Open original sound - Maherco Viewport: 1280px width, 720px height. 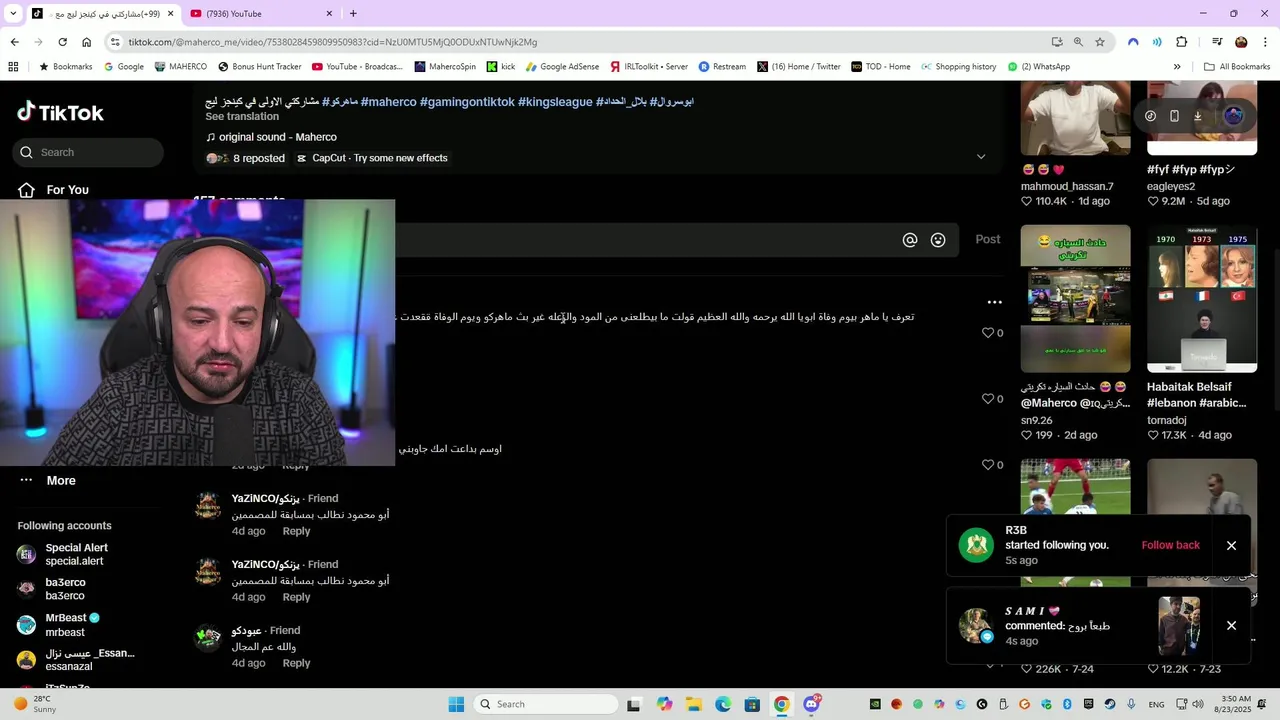coord(271,137)
